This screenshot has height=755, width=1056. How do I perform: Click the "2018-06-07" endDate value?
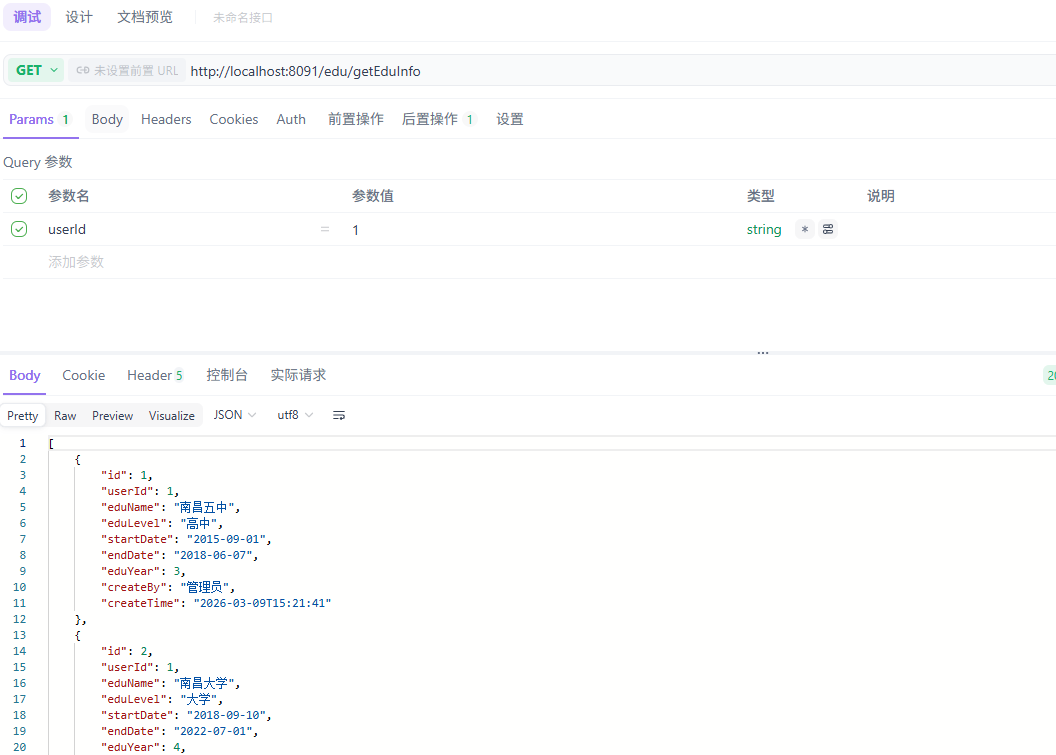[213, 555]
